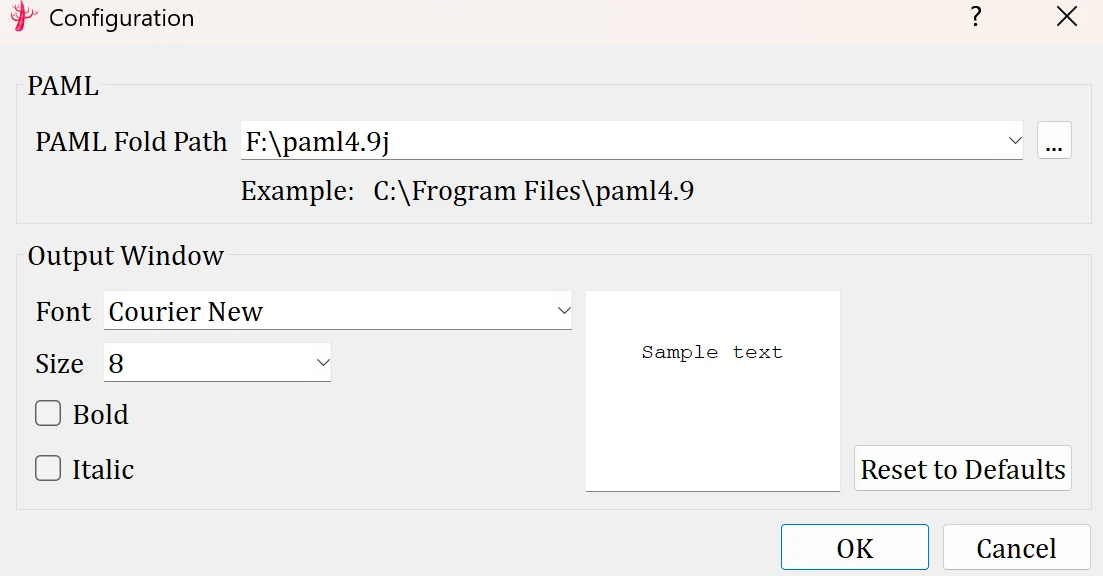Expand the PAML Fold Path dropdown arrow
This screenshot has height=576, width=1103.
tap(1014, 142)
